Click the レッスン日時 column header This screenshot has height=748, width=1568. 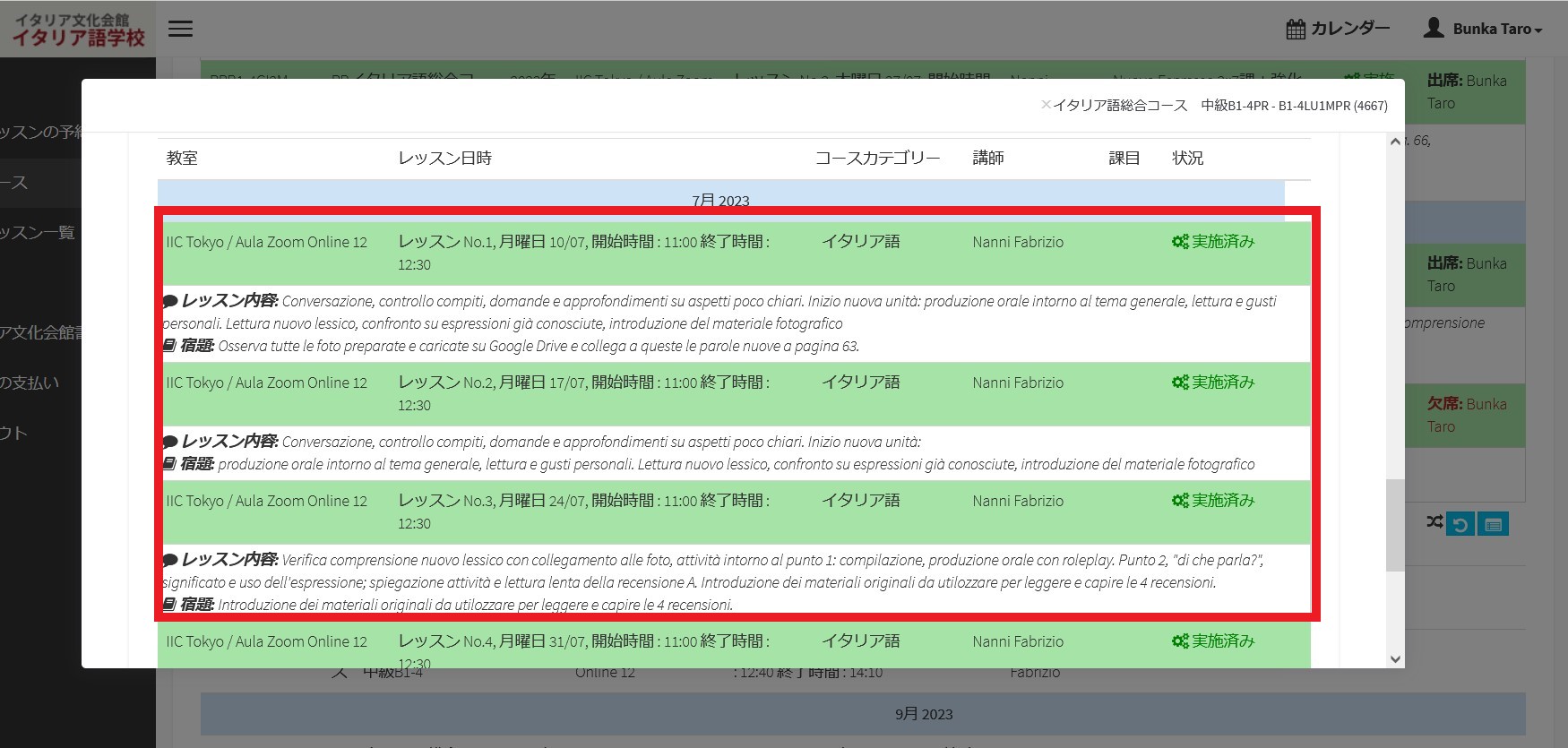[x=444, y=159]
